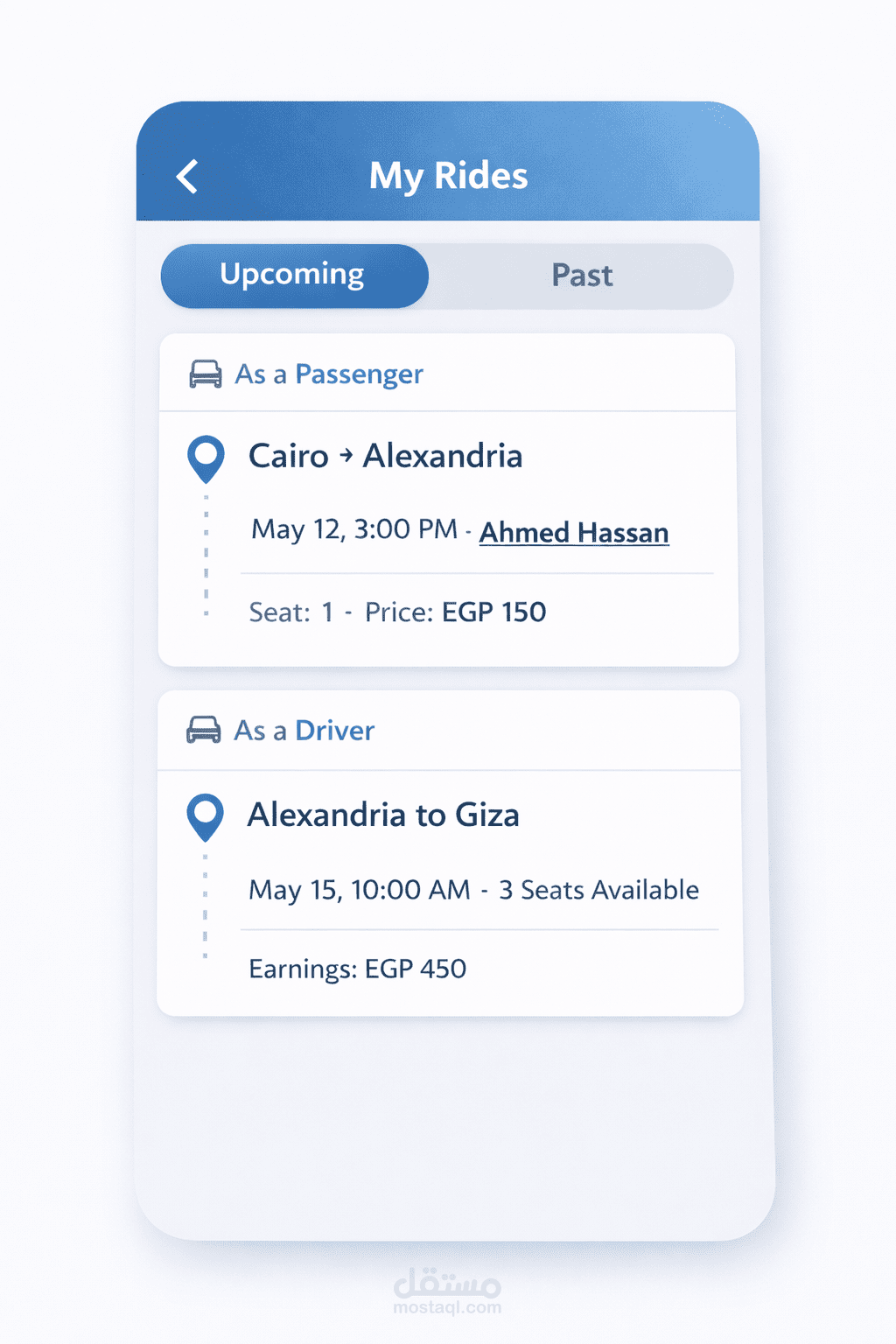Click the As a Driver section header

(304, 731)
